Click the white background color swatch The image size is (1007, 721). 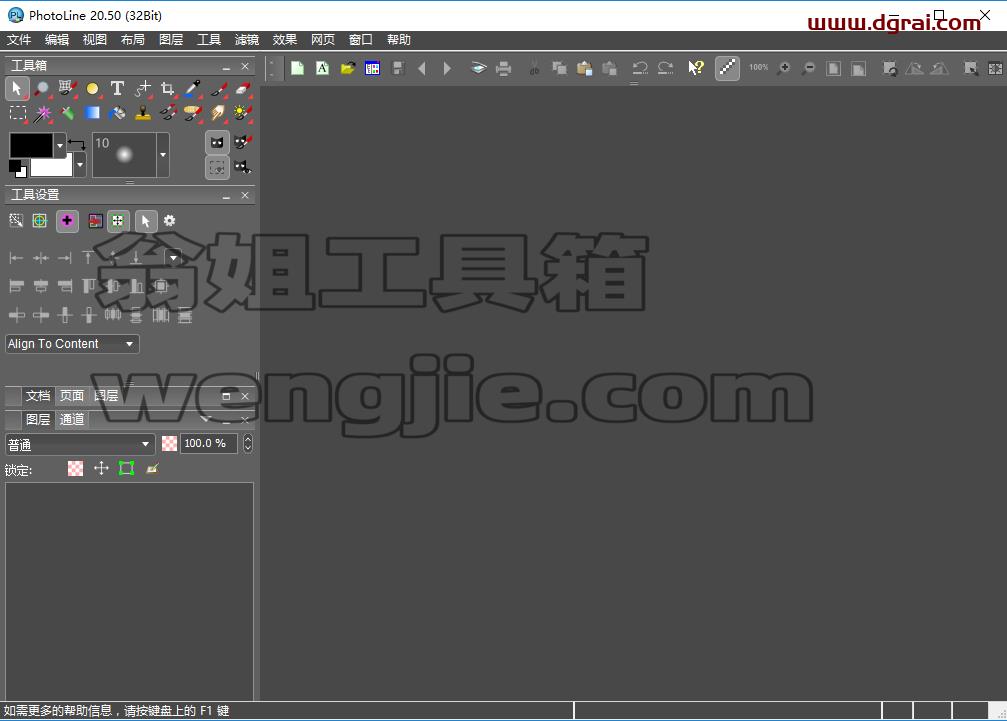(x=51, y=167)
